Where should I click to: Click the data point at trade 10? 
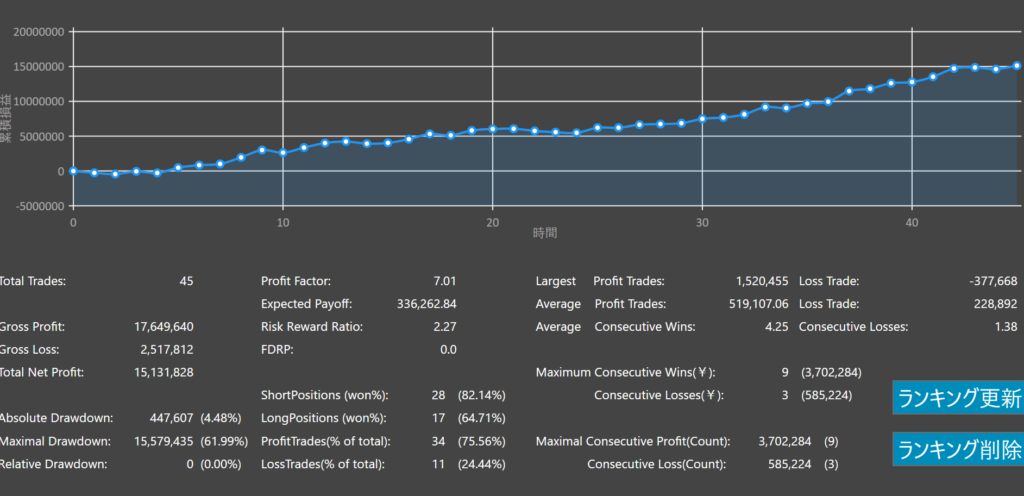click(x=283, y=153)
